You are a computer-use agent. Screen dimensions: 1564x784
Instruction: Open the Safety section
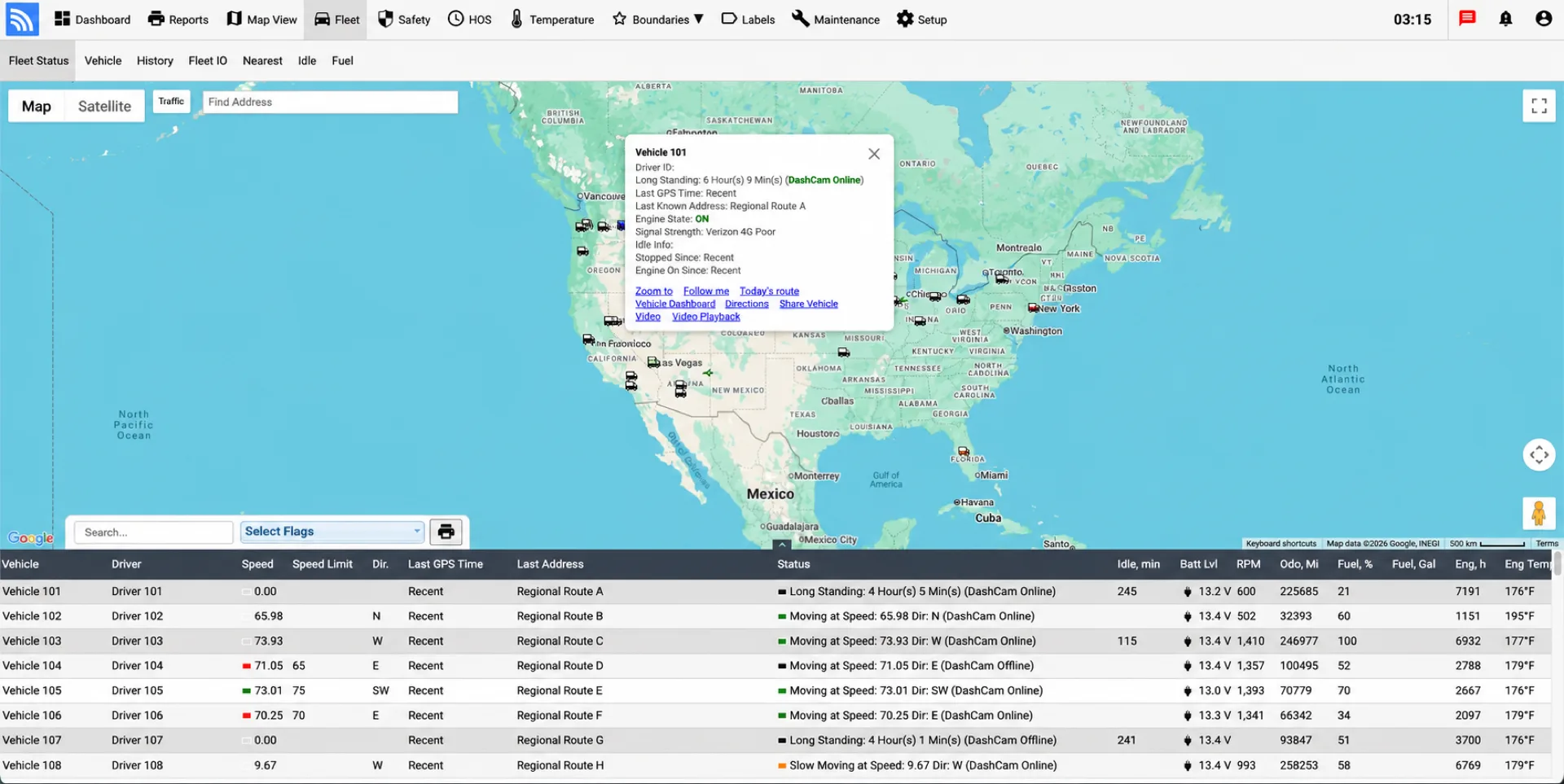(404, 20)
